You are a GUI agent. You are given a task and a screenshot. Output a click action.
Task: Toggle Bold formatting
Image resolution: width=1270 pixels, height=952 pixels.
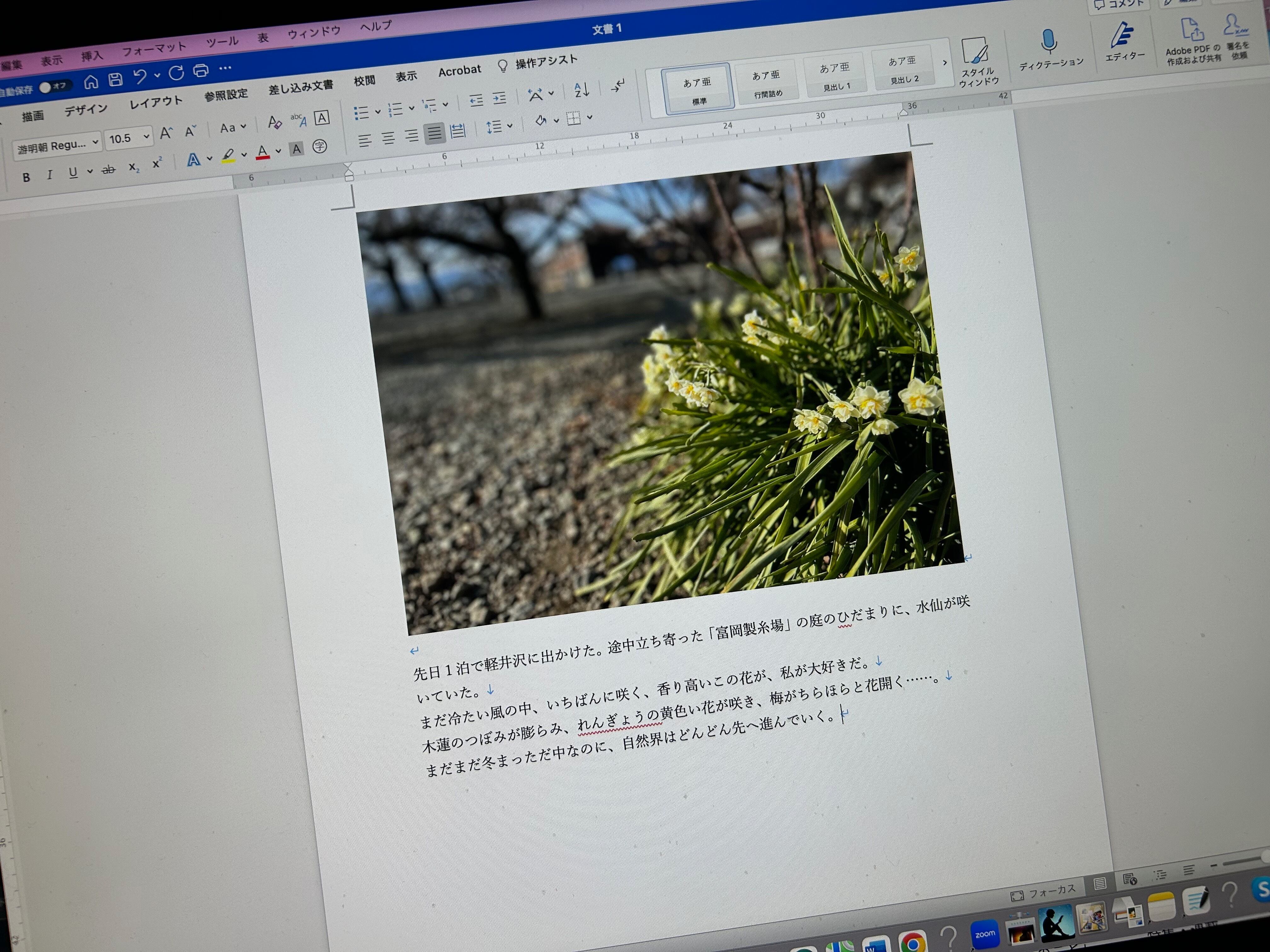tap(26, 177)
